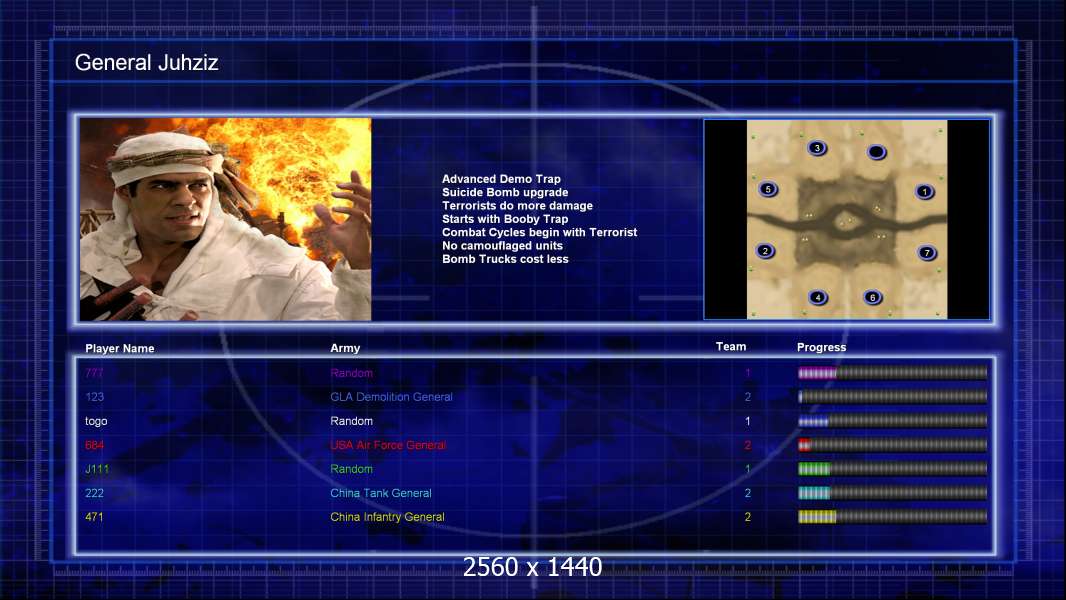
Task: Click the white progress bar for togo
Action: pyautogui.click(x=892, y=421)
